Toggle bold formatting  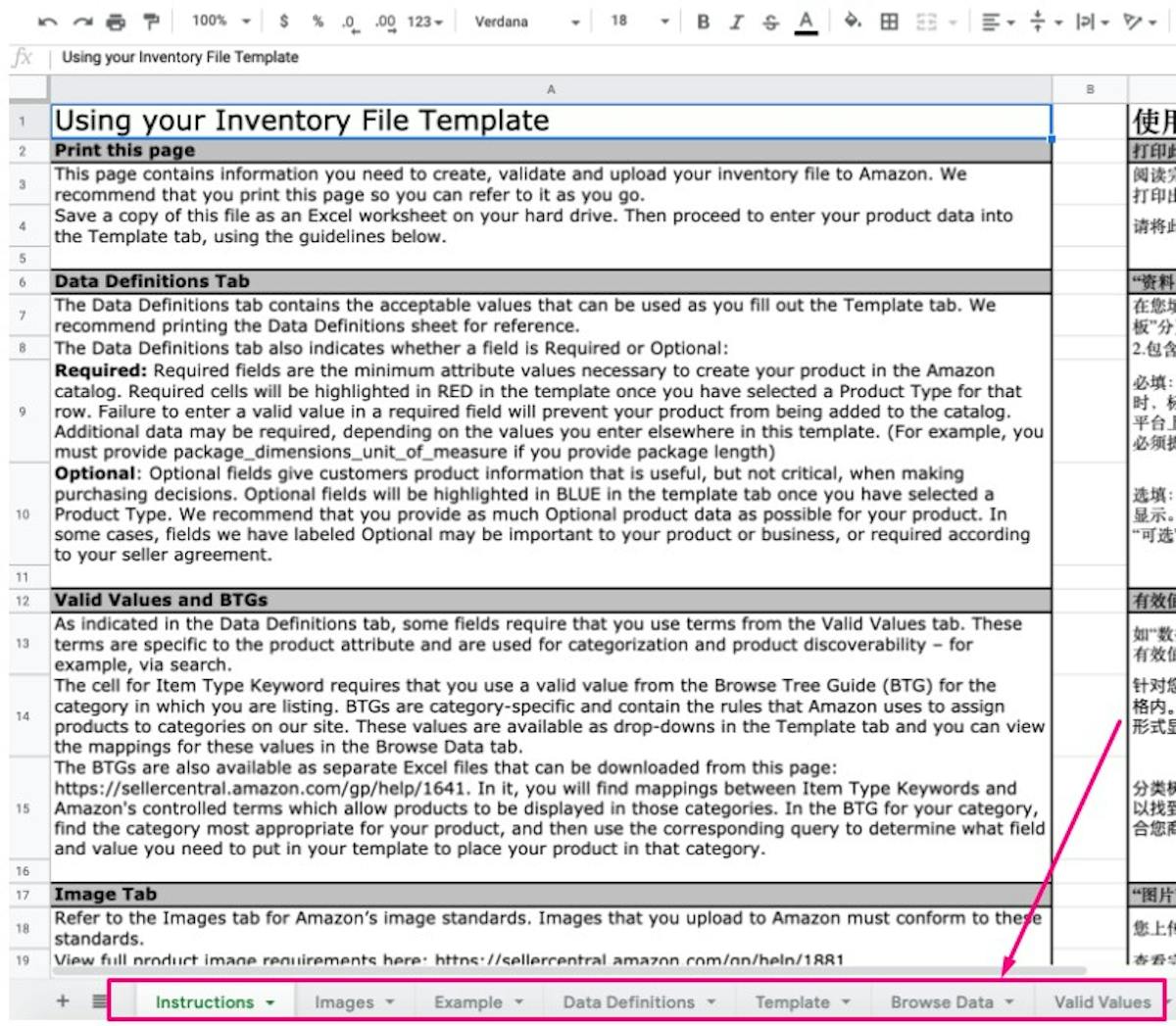point(703,22)
